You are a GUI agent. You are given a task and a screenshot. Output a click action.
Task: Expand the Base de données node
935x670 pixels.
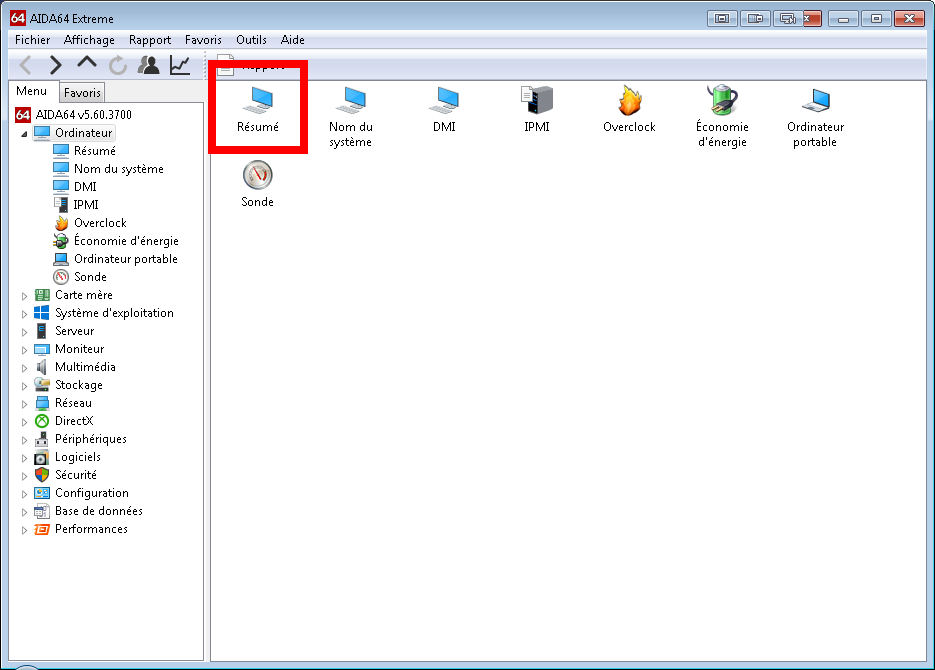pyautogui.click(x=24, y=511)
